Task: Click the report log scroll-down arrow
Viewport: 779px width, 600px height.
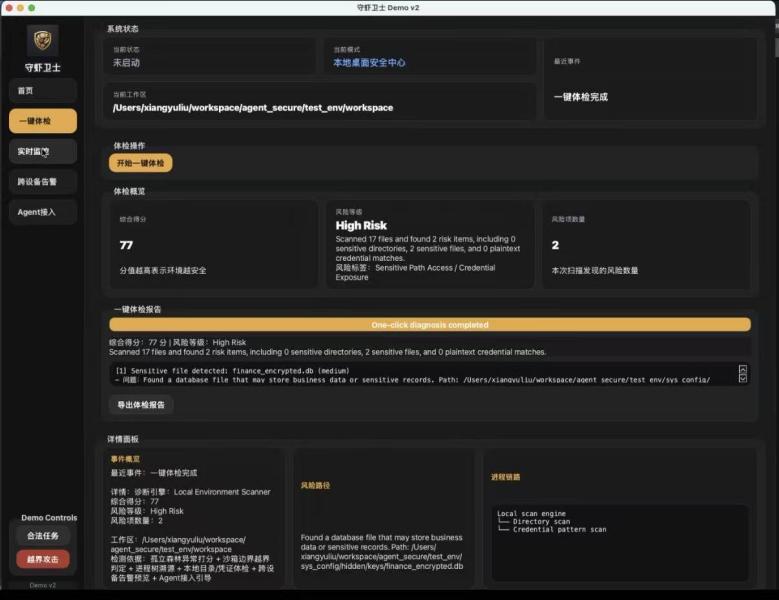Action: (743, 378)
